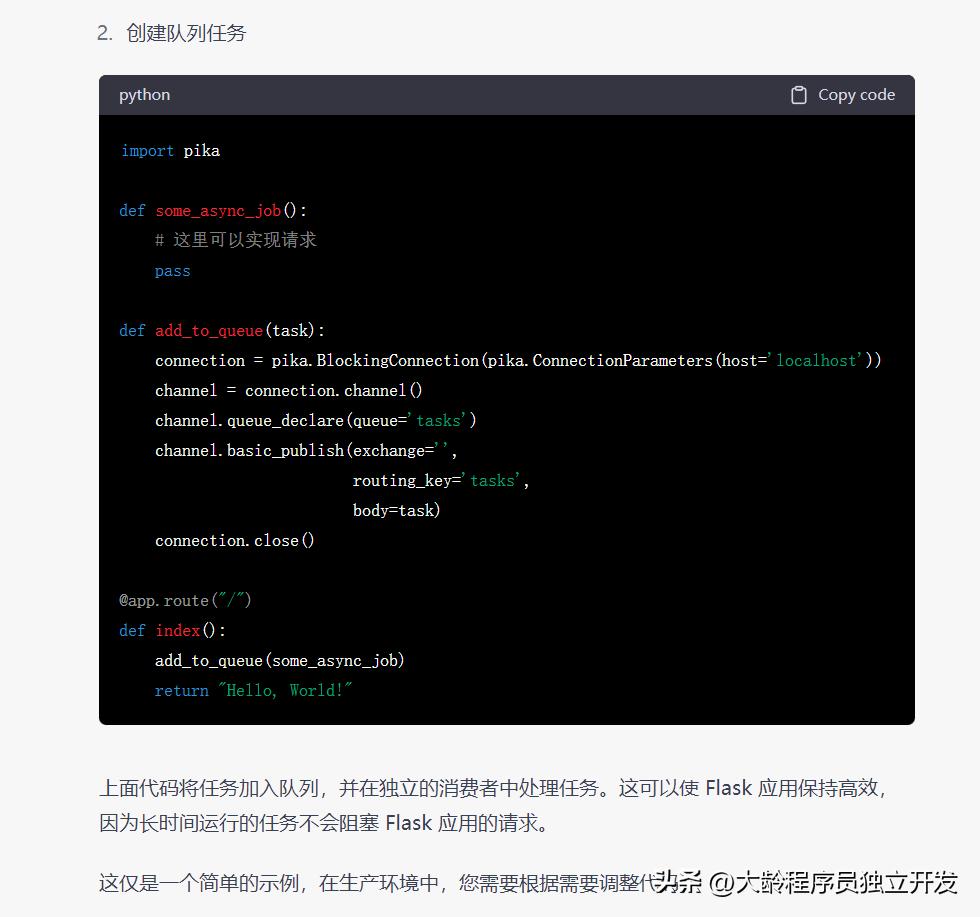
Task: Click the clipboard icon next to Copy code
Action: click(x=799, y=94)
